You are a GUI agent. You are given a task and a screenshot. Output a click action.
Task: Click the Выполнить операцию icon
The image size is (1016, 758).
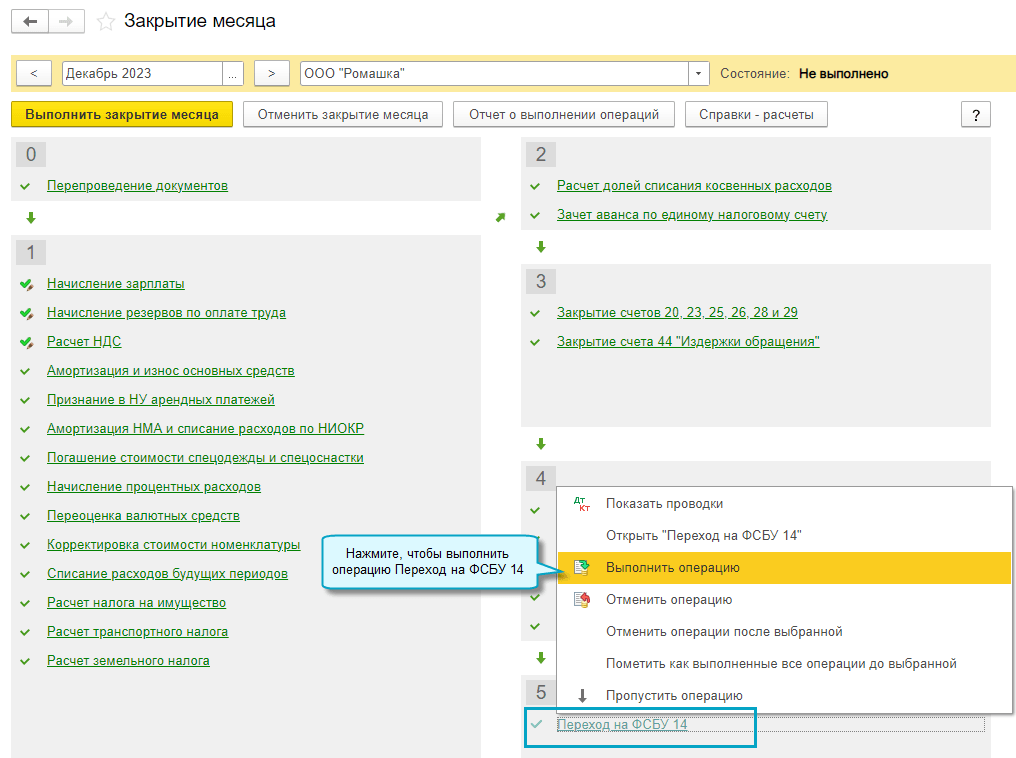[582, 568]
